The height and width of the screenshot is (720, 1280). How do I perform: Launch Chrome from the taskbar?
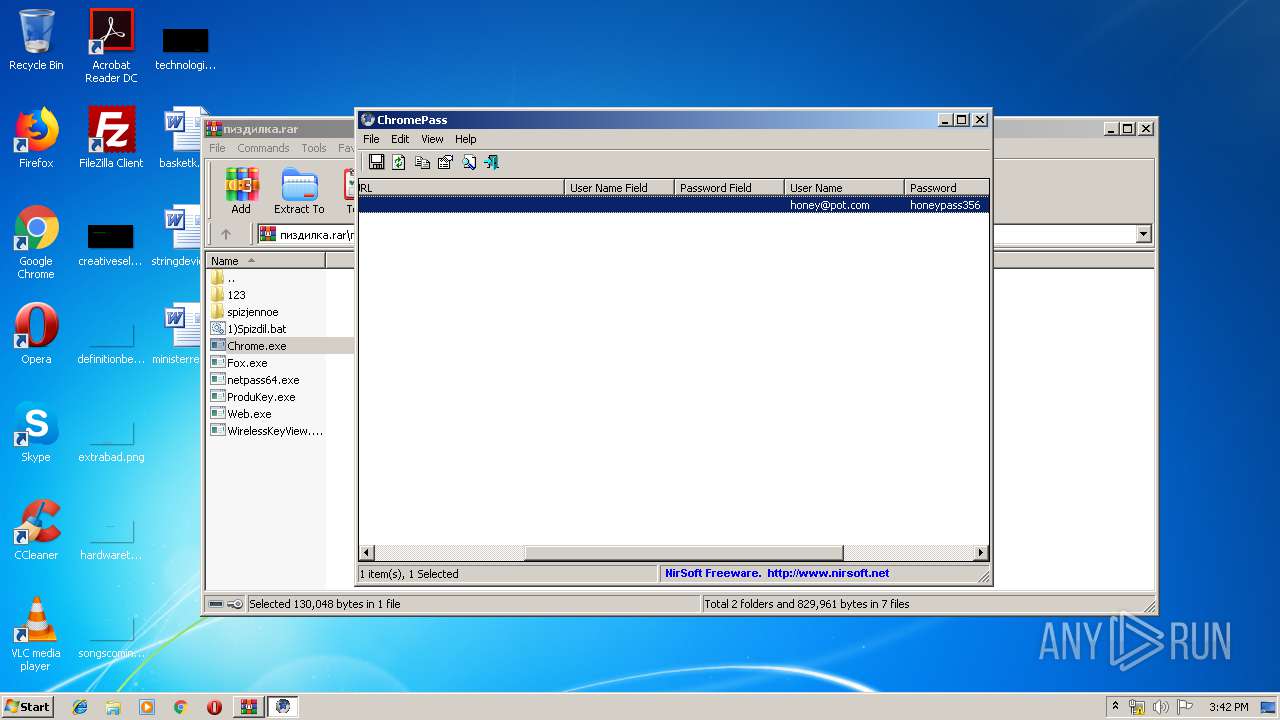click(x=180, y=707)
